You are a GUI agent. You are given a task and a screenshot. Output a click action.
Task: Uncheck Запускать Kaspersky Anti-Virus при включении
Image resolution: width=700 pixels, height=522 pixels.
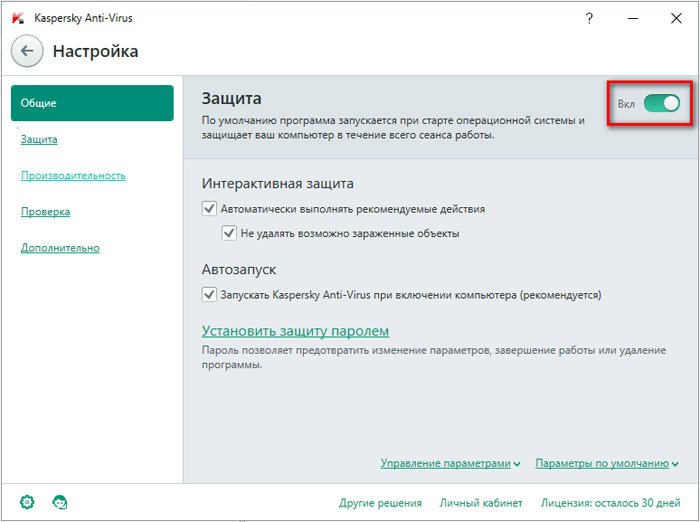209,295
